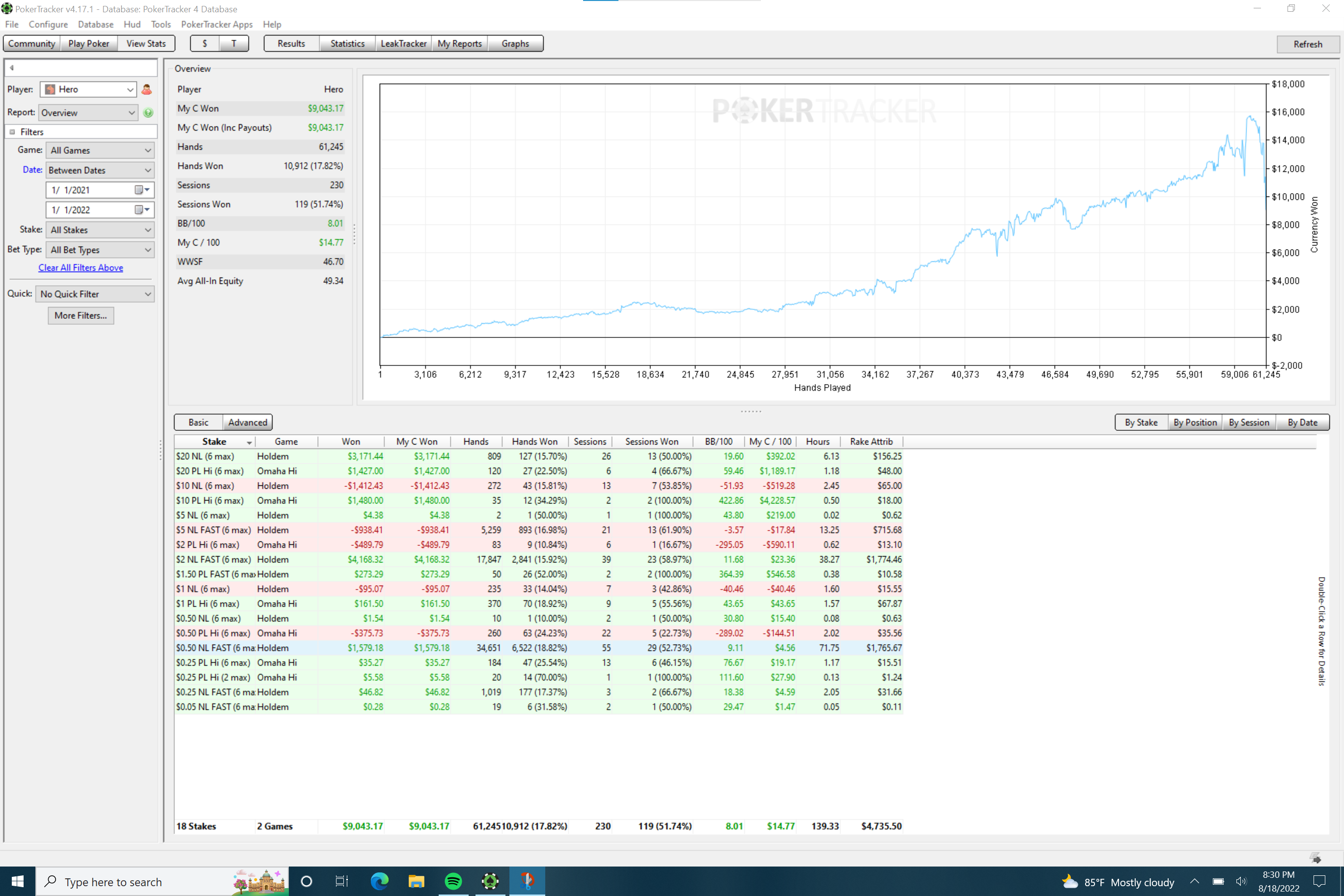Click the player selection person icon

[x=146, y=89]
